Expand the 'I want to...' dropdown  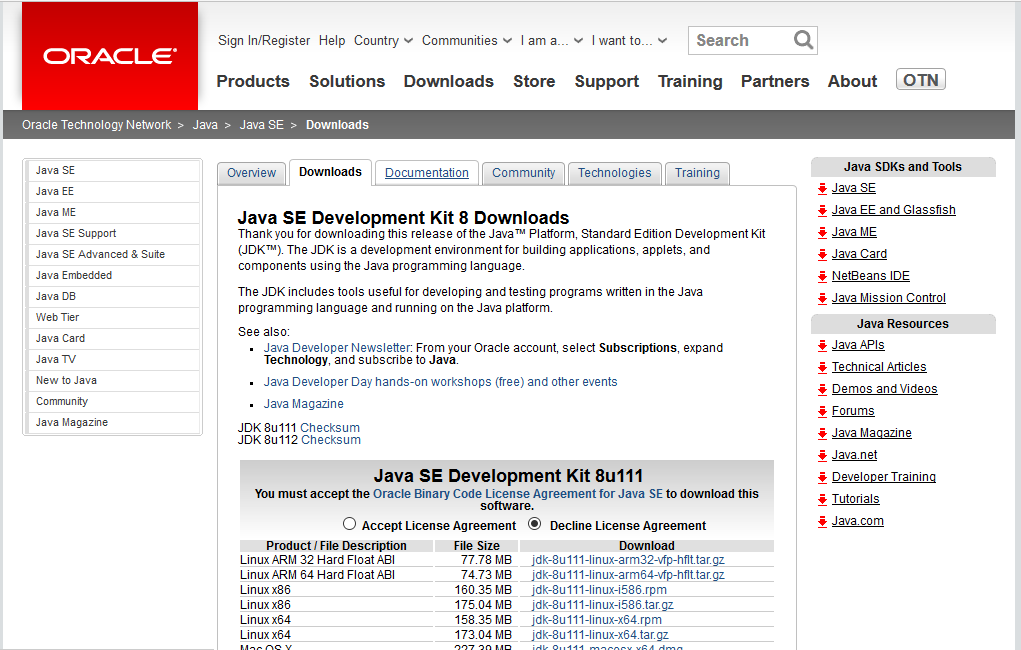pyautogui.click(x=629, y=40)
